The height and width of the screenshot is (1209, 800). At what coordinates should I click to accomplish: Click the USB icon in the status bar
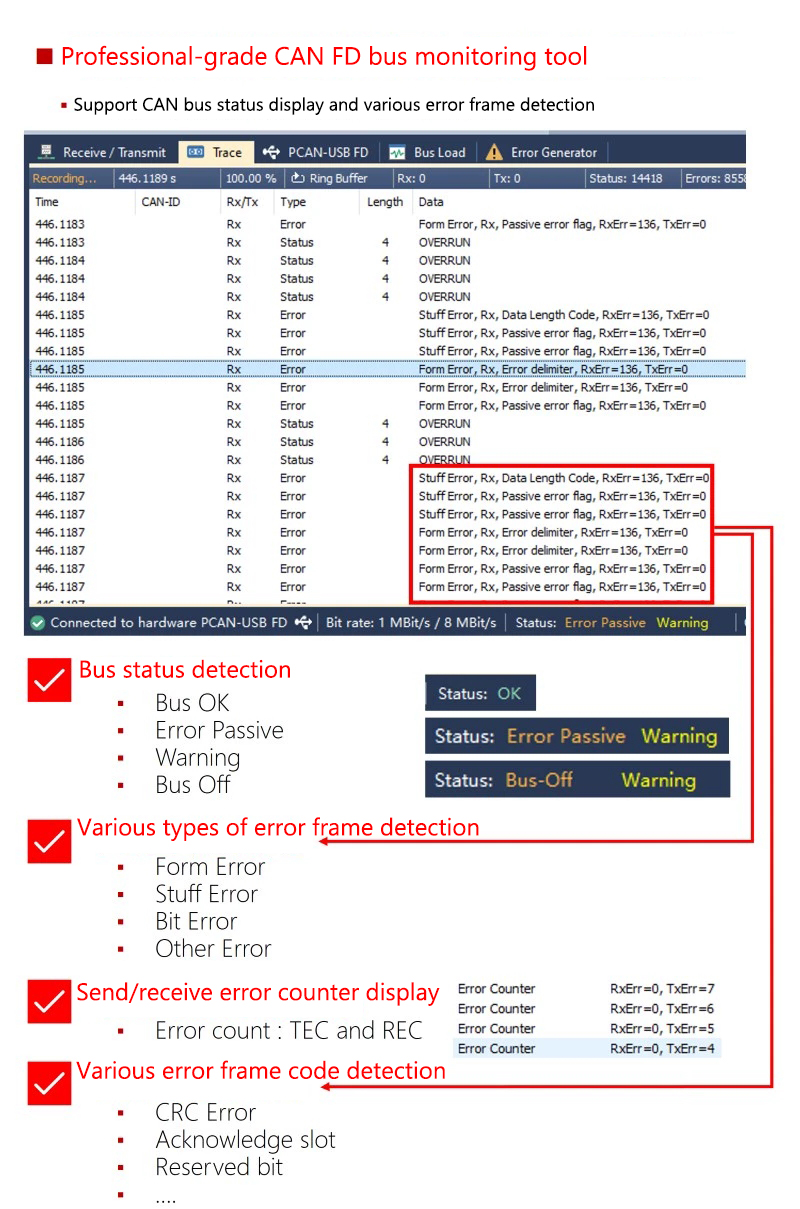click(x=303, y=623)
